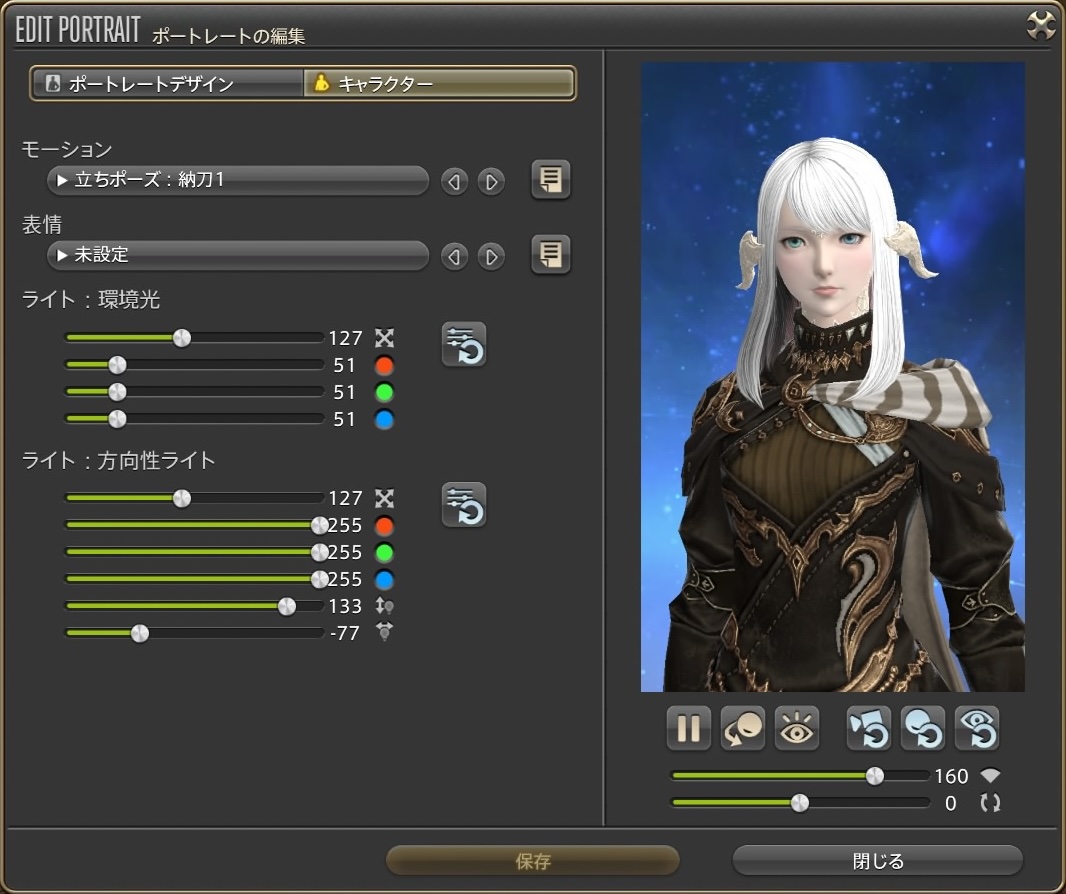Viewport: 1066px width, 894px height.
Task: Click the 保存 save button
Action: click(533, 861)
